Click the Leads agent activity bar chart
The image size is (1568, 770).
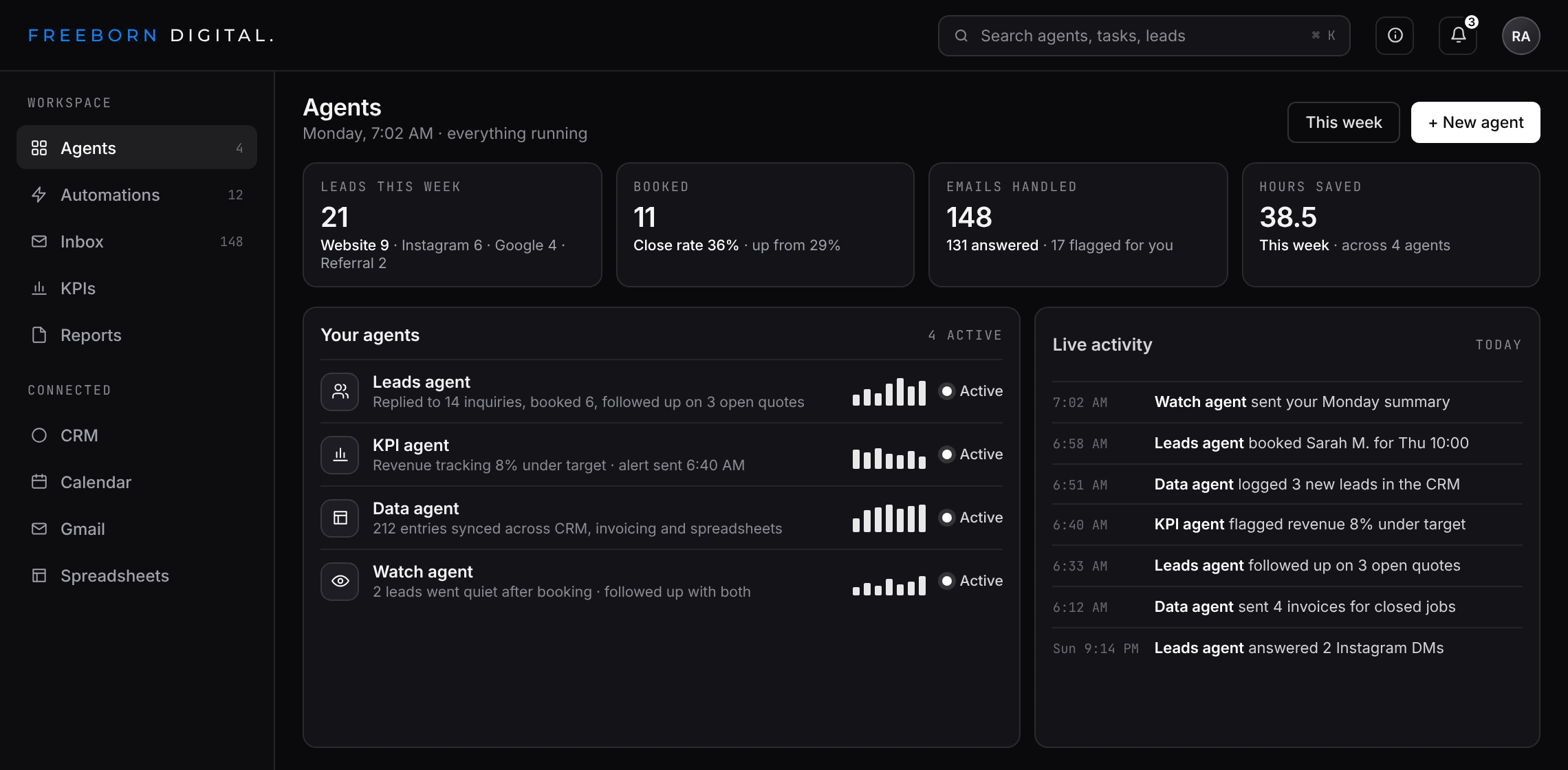[x=889, y=392]
